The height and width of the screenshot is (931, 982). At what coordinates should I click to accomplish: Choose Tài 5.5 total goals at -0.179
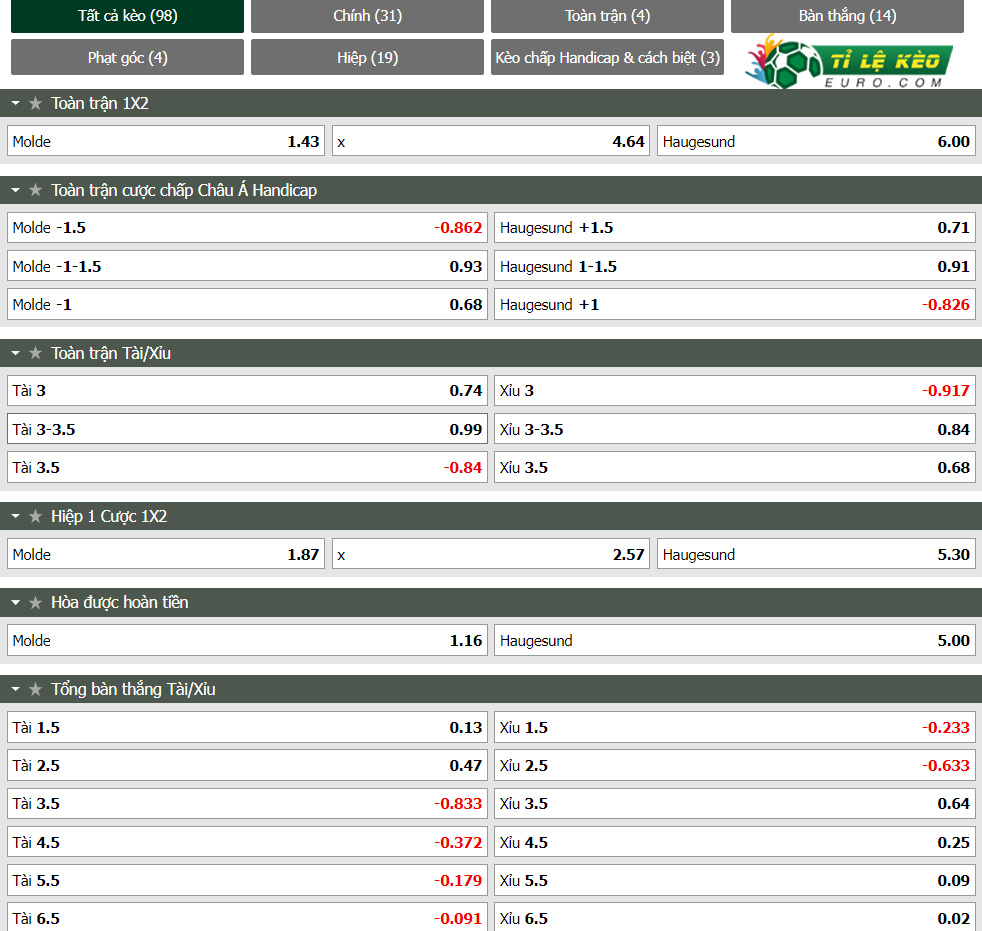pyautogui.click(x=247, y=880)
